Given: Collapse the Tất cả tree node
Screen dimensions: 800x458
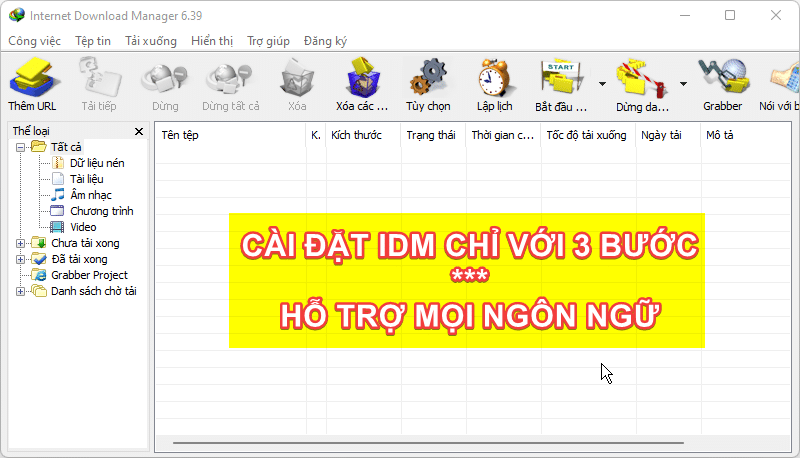Looking at the screenshot, I should click(x=20, y=147).
